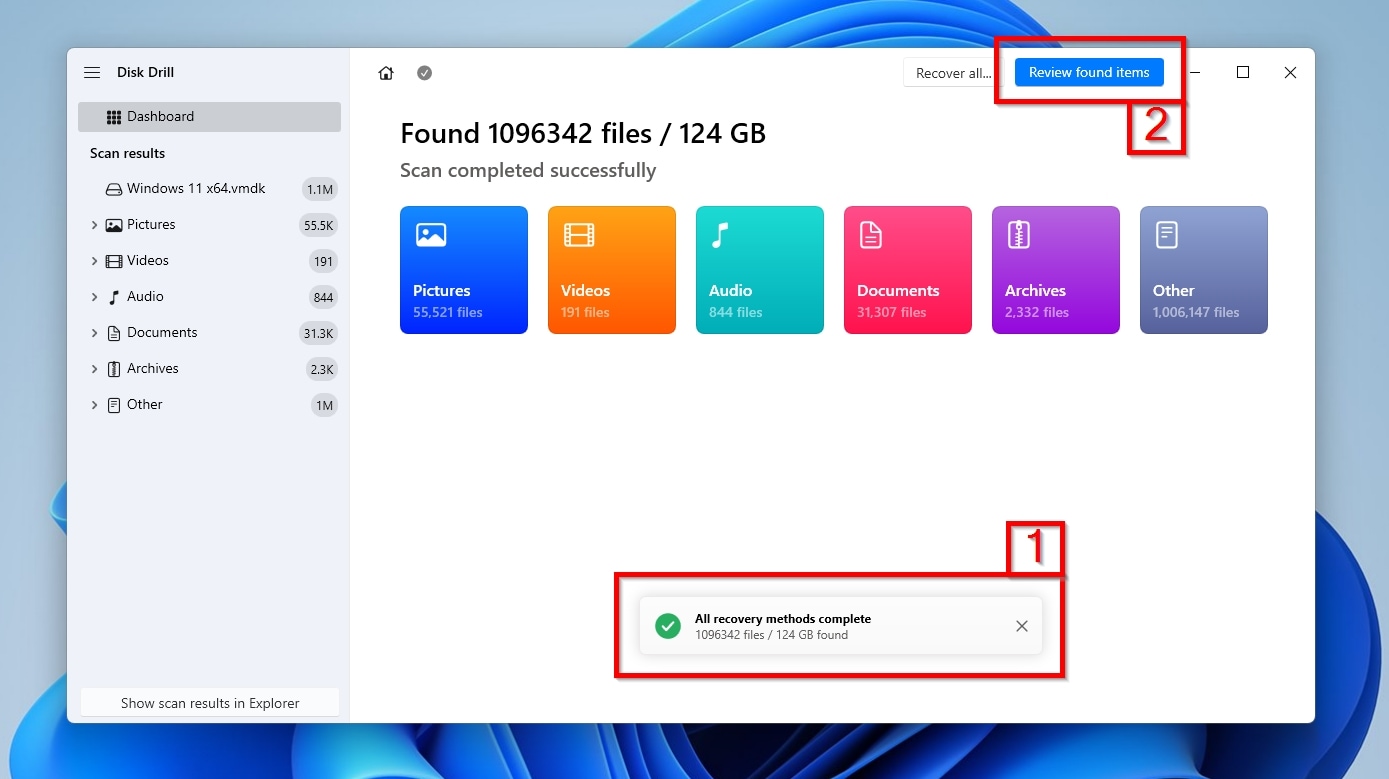Expand the Pictures tree node in sidebar
The image size is (1389, 779).
94,225
